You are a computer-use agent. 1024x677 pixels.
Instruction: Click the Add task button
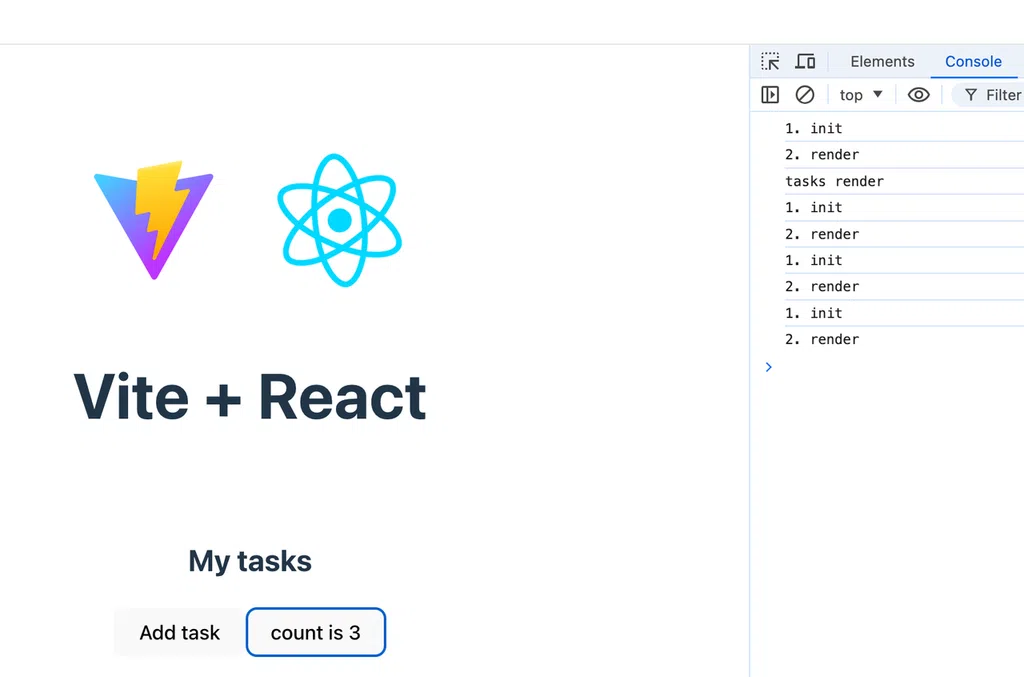tap(180, 633)
